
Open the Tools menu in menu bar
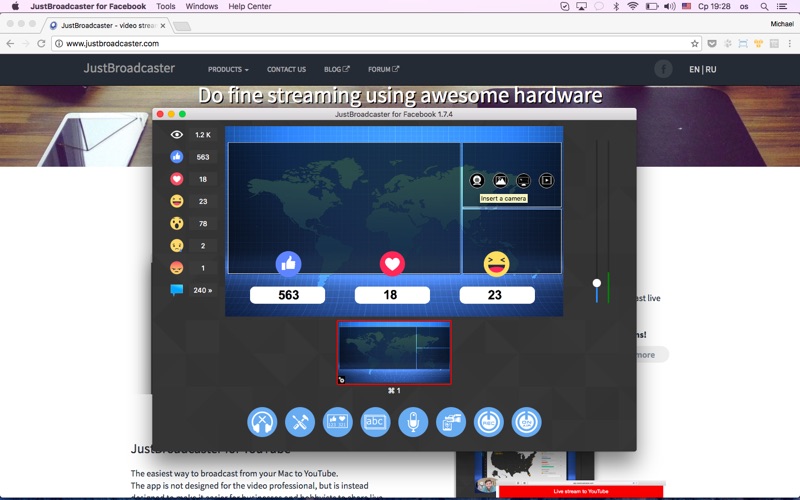(165, 6)
